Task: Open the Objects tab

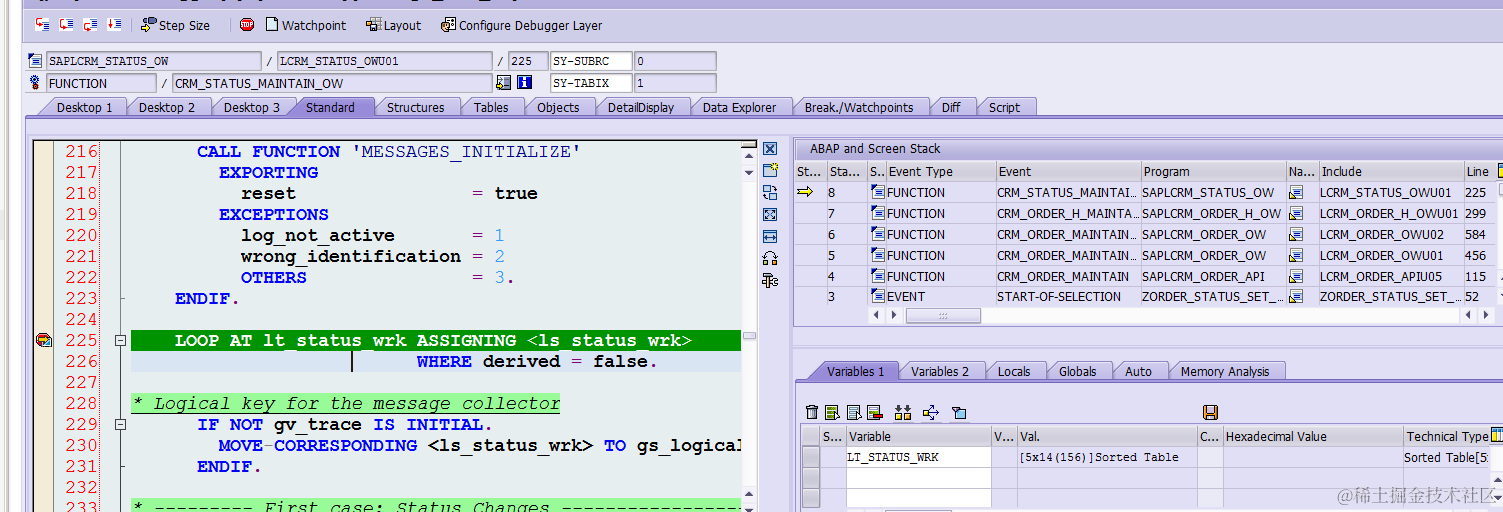Action: pyautogui.click(x=558, y=107)
